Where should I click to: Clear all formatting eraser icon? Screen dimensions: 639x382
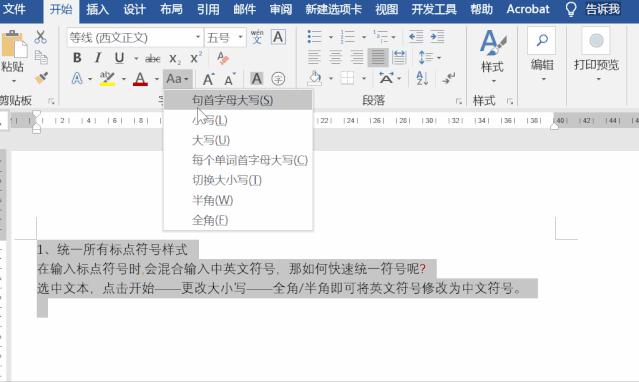click(223, 58)
